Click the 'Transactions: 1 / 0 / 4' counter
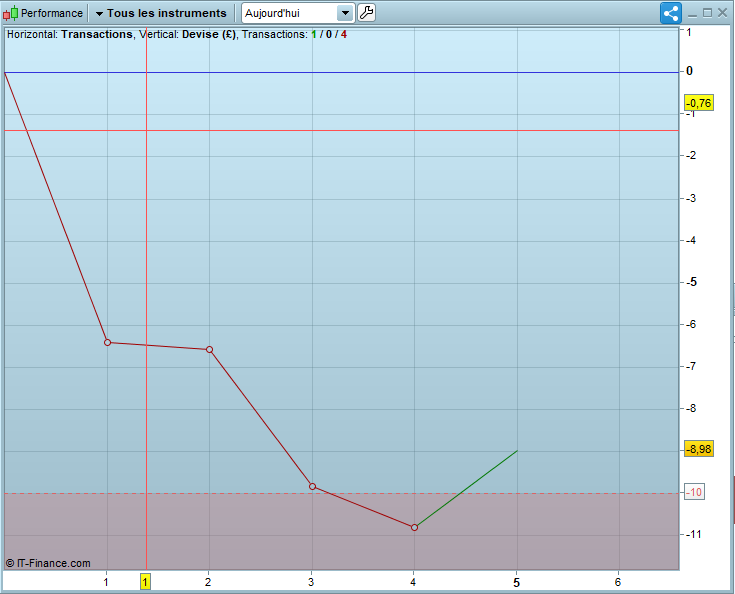 pos(294,34)
